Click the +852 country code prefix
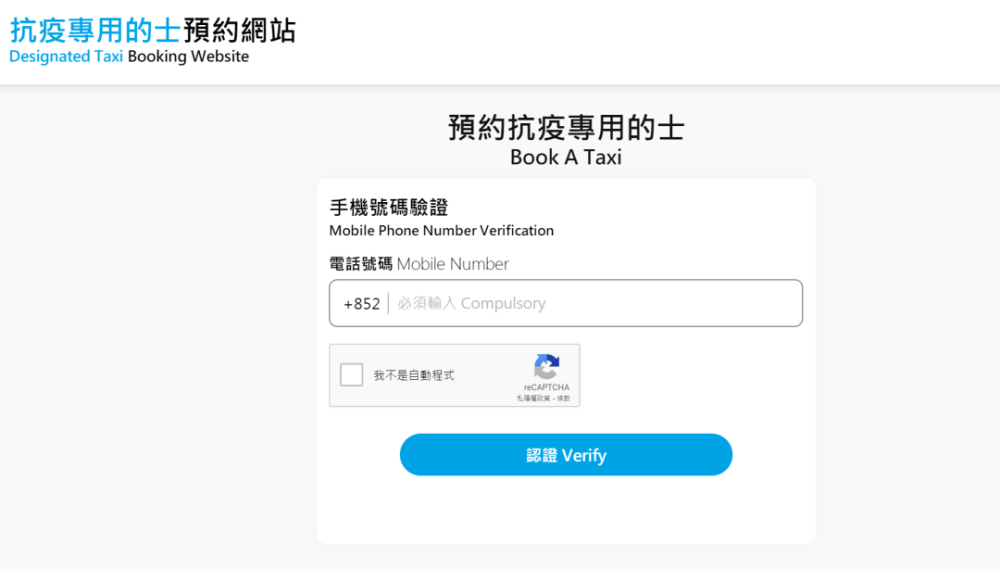Viewport: 1000px width, 569px height. pos(361,303)
